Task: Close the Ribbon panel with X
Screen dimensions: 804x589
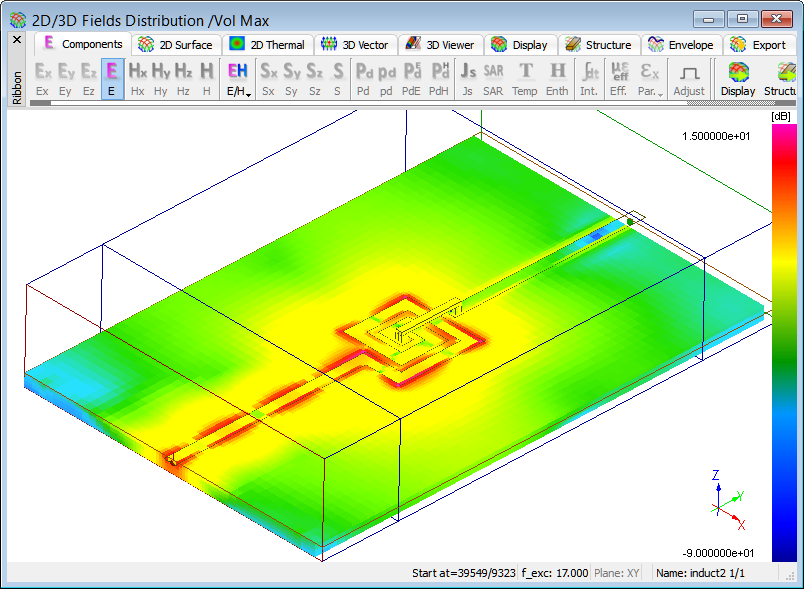Action: tap(17, 40)
